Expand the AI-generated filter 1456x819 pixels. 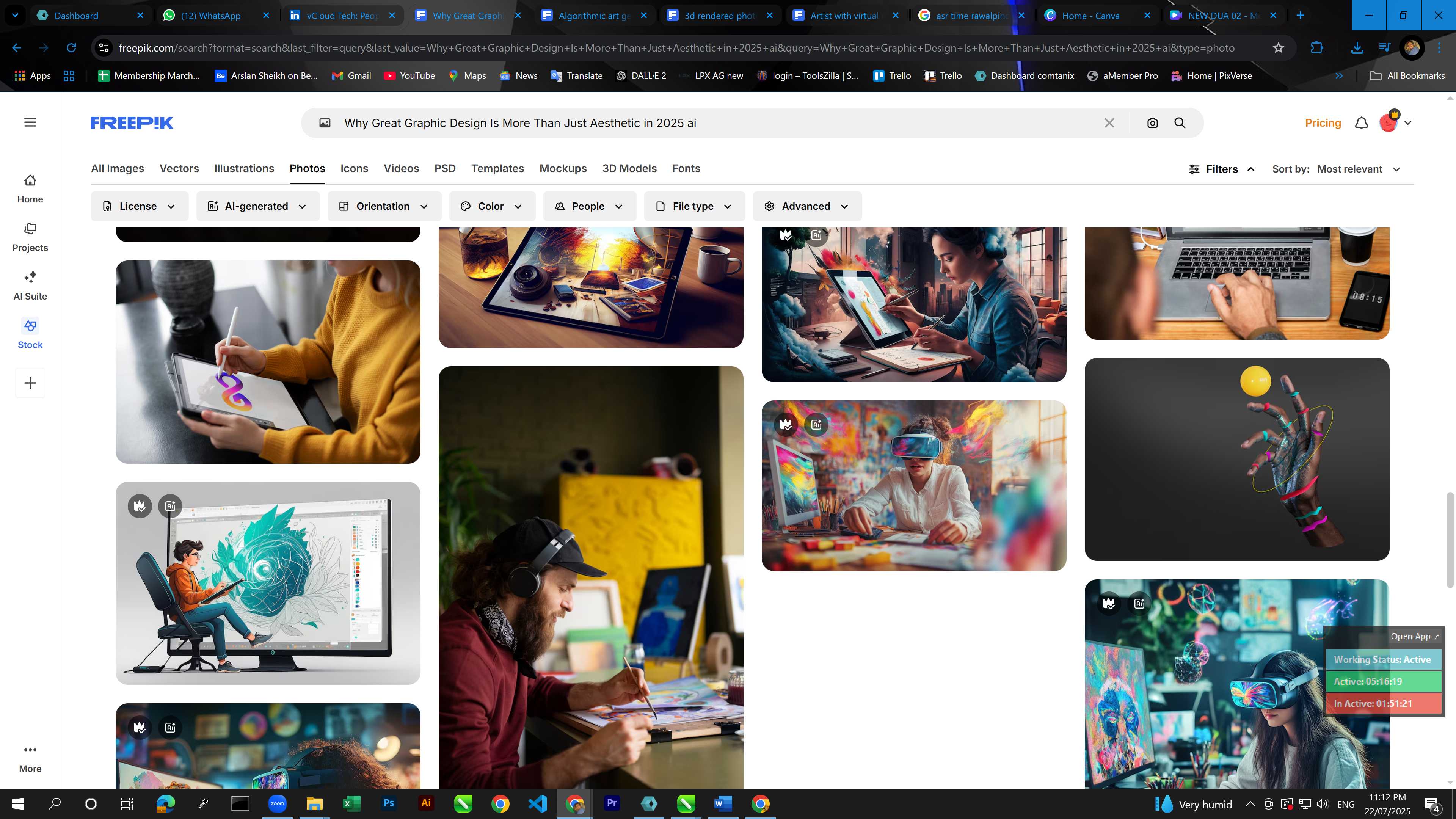coord(258,206)
